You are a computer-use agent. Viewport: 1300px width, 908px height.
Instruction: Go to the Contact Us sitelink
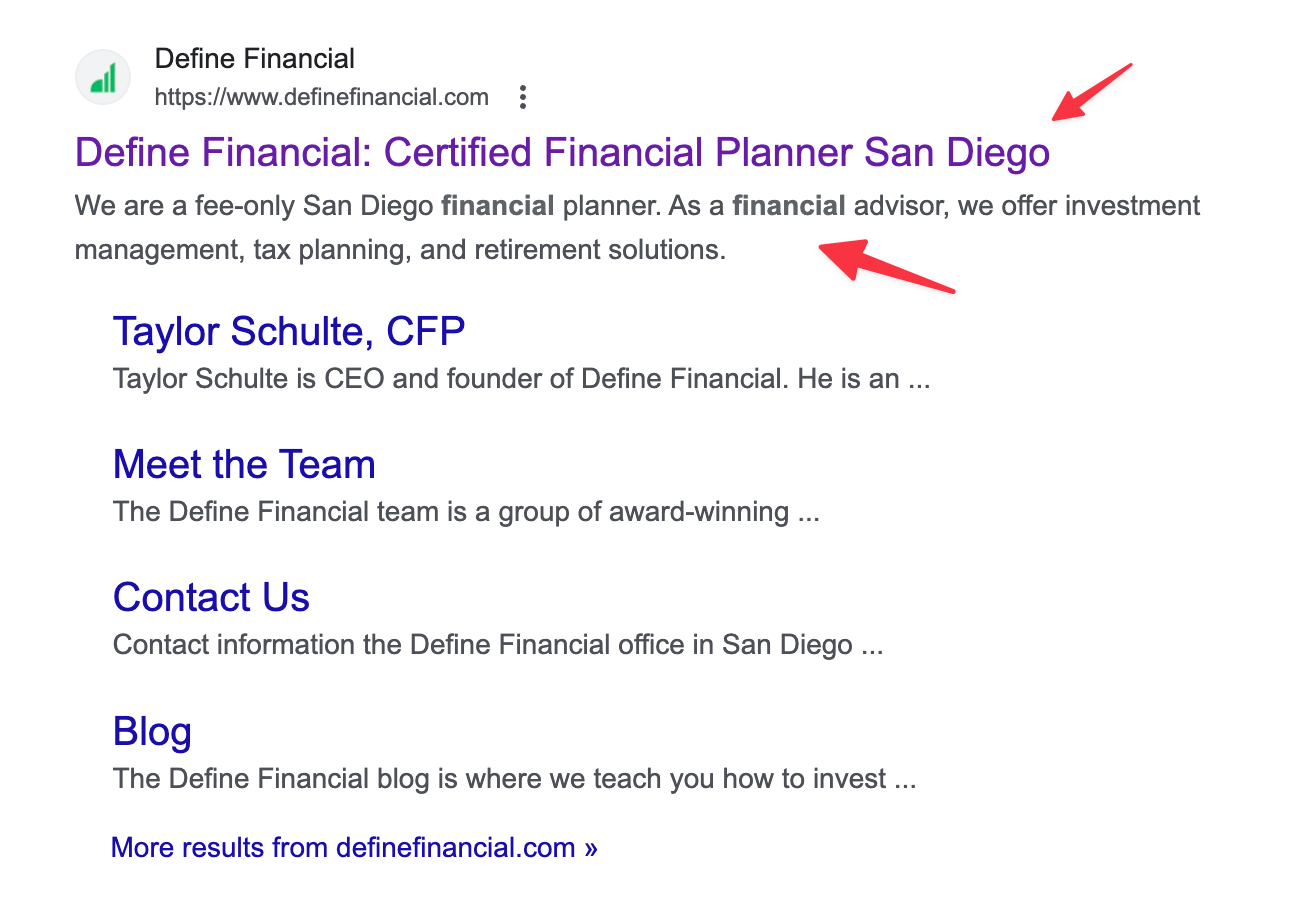point(211,597)
